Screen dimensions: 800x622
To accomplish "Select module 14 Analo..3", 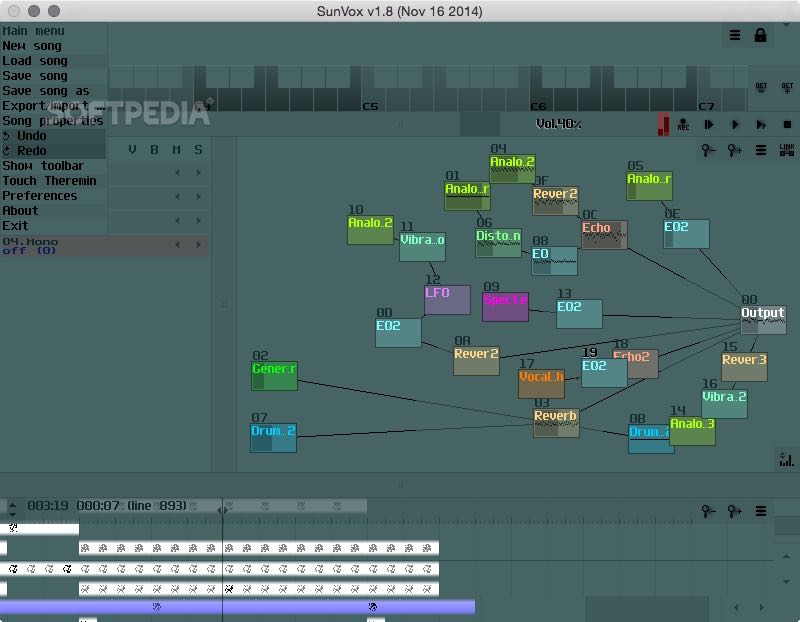I will (x=692, y=431).
